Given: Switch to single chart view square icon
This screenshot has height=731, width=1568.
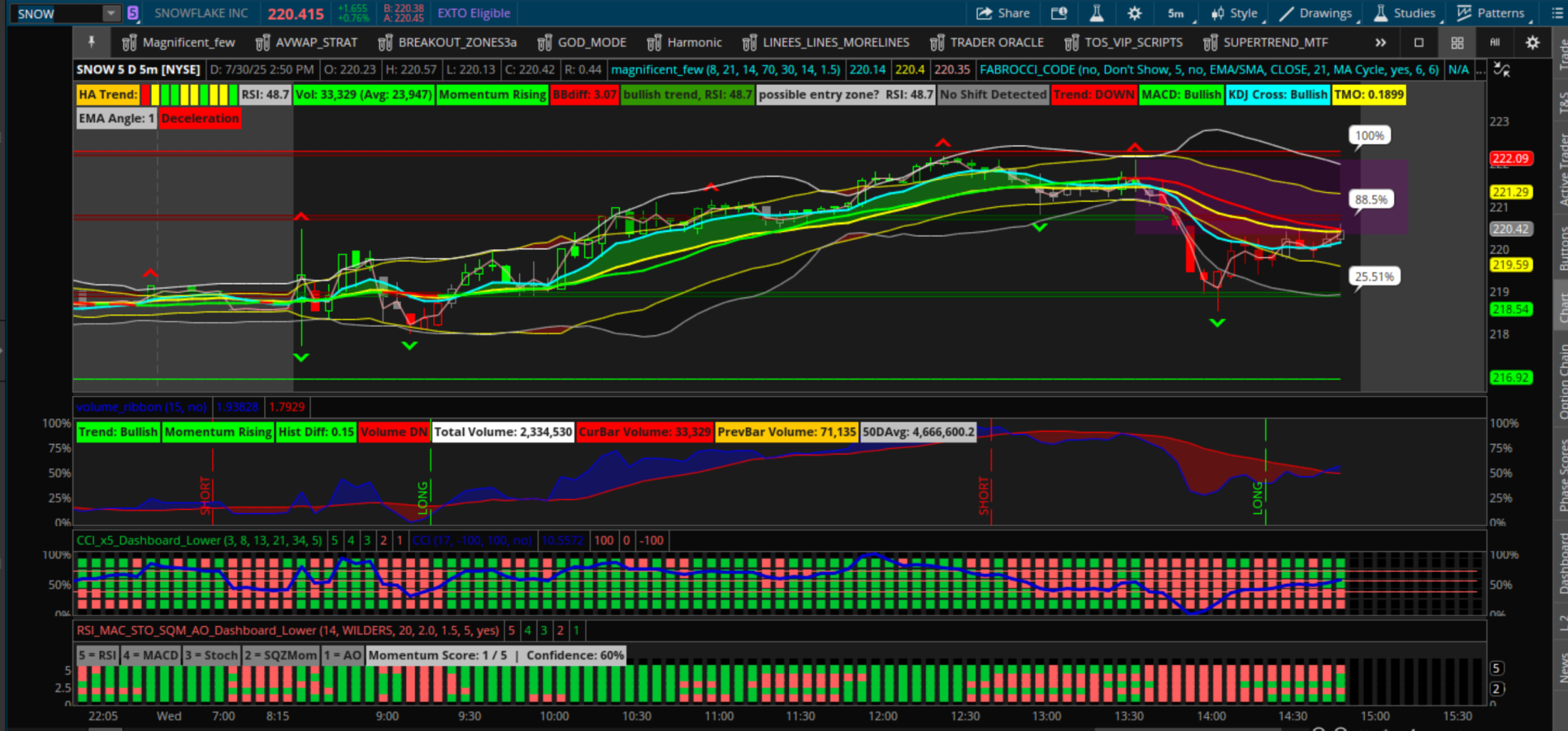Looking at the screenshot, I should (x=1419, y=42).
